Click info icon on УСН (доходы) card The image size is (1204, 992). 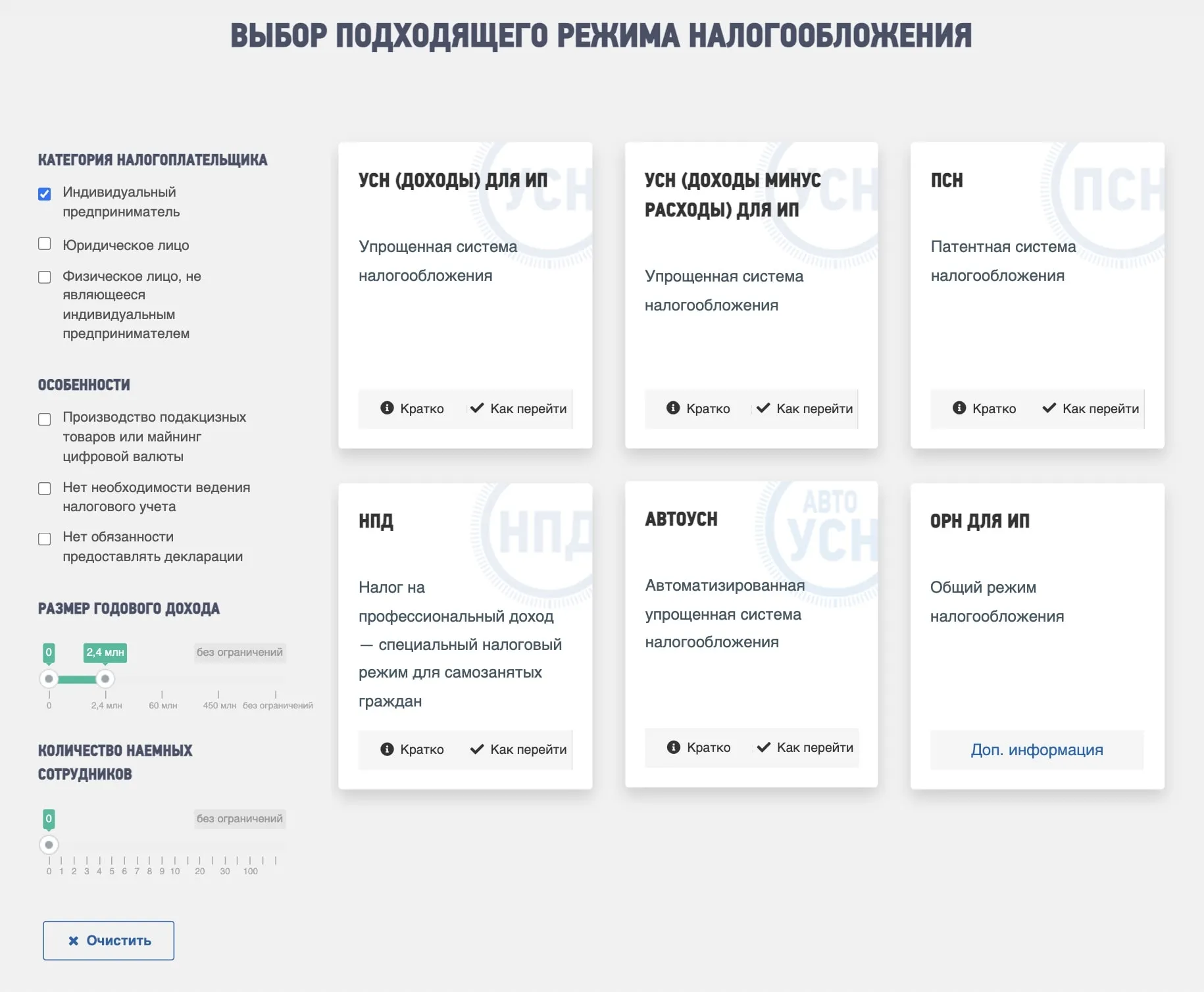click(387, 408)
